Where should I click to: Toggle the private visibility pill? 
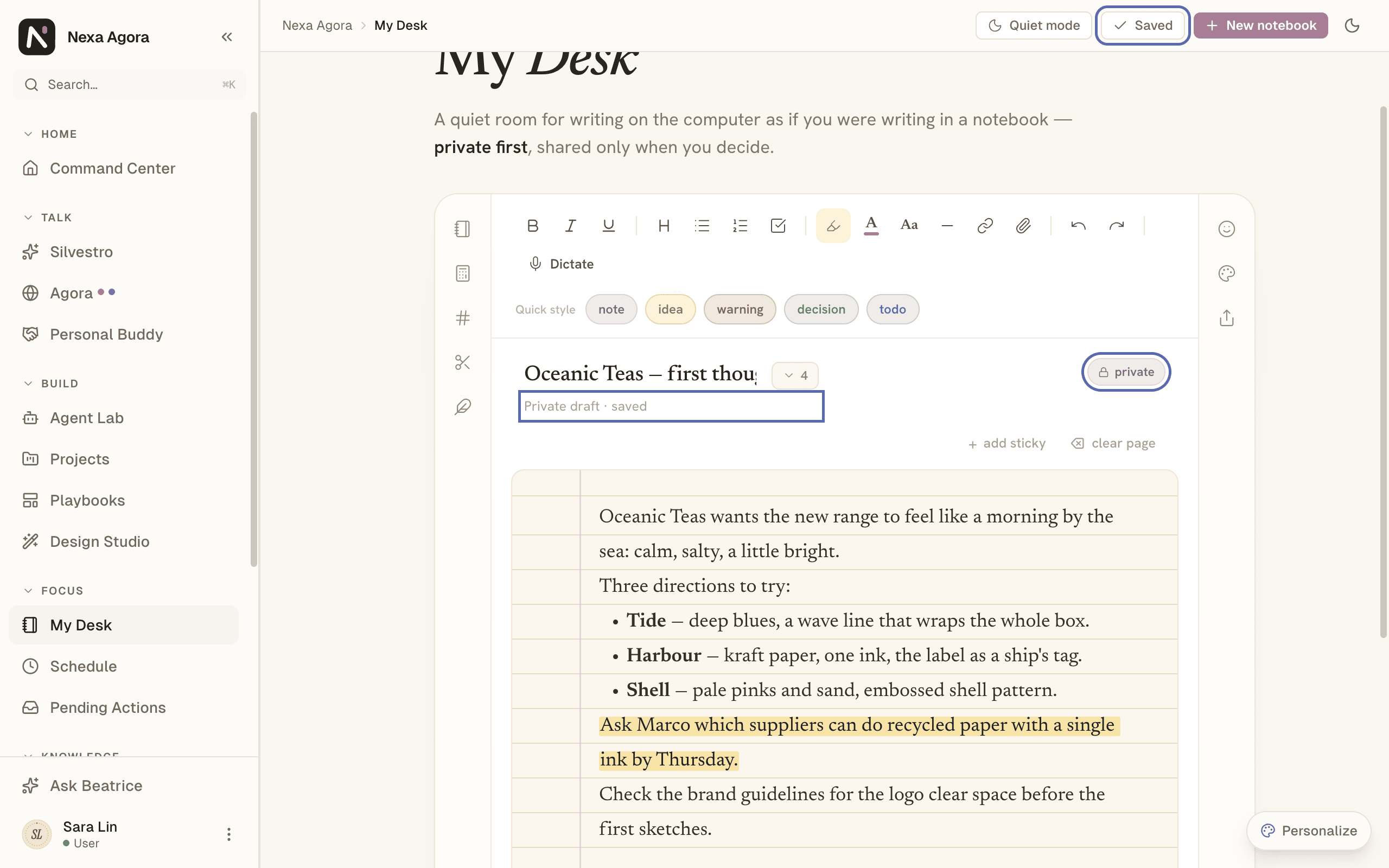1126,372
